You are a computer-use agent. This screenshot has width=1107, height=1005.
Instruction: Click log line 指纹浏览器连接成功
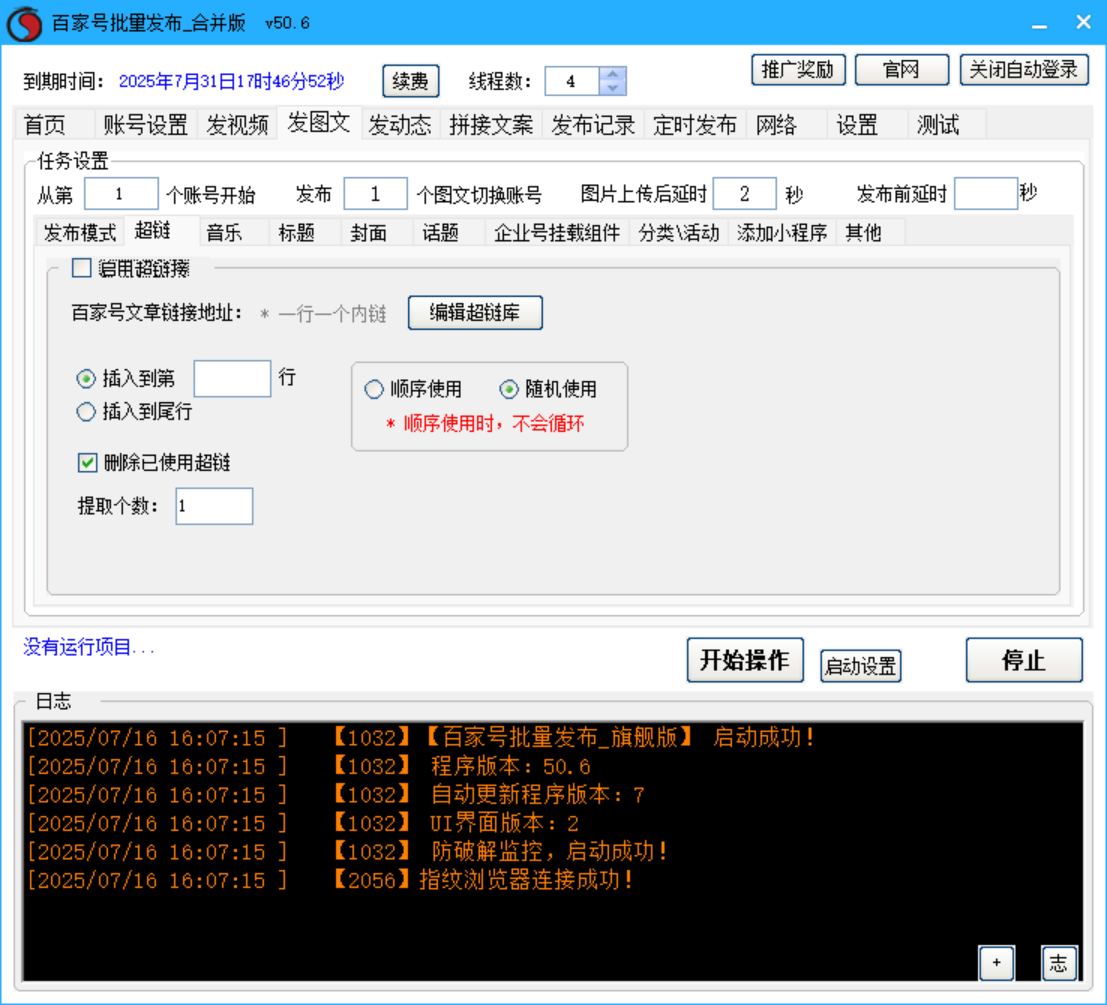[330, 880]
